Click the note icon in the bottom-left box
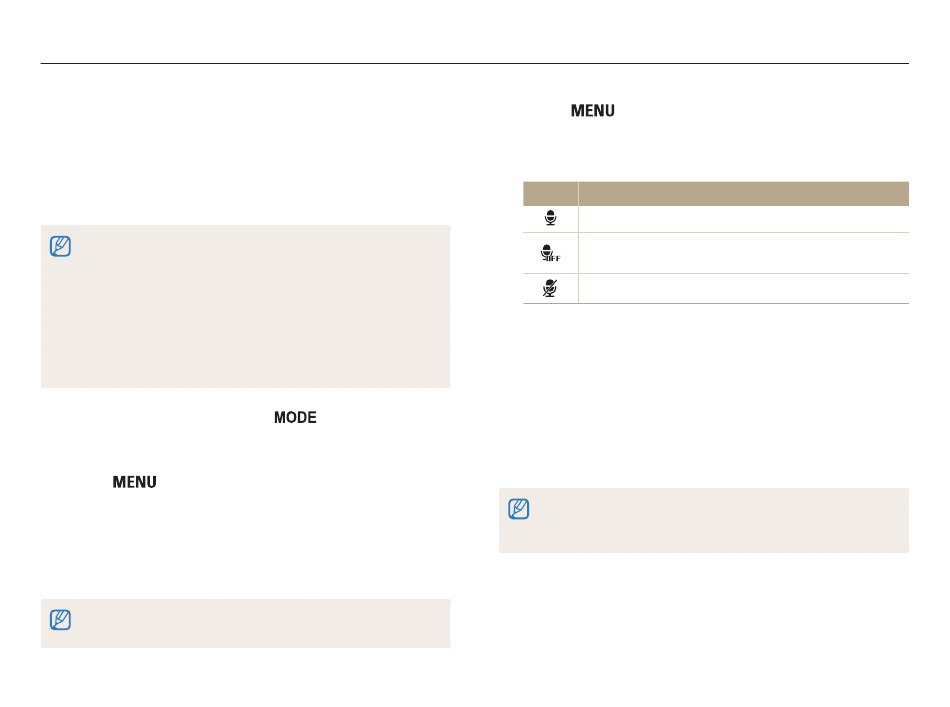950x707 pixels. (61, 620)
